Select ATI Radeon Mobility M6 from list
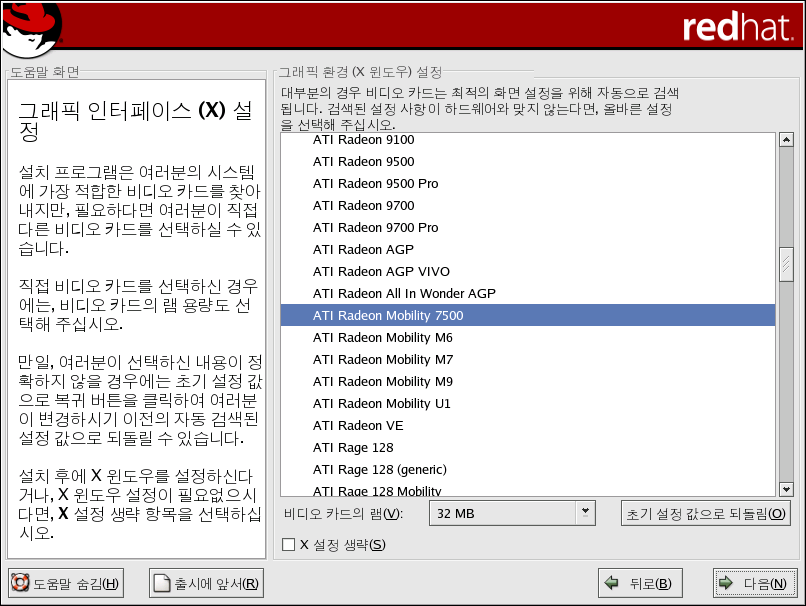Viewport: 806px width, 606px height. 382,338
